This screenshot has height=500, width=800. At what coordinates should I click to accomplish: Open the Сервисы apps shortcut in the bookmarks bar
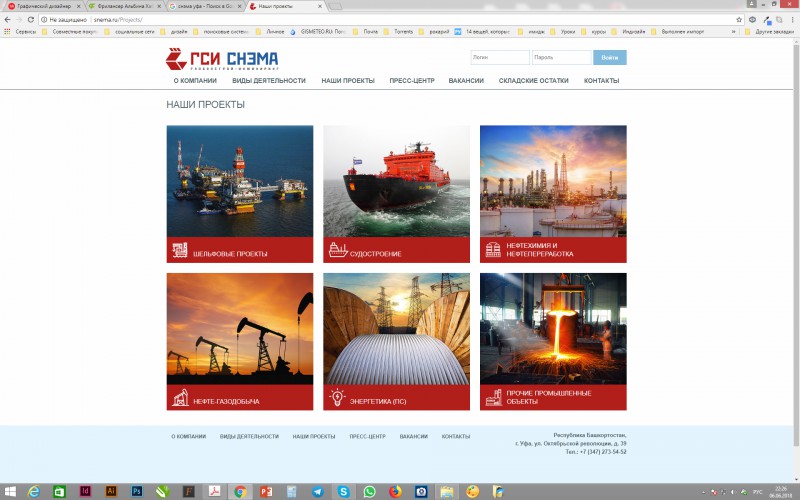[20, 32]
